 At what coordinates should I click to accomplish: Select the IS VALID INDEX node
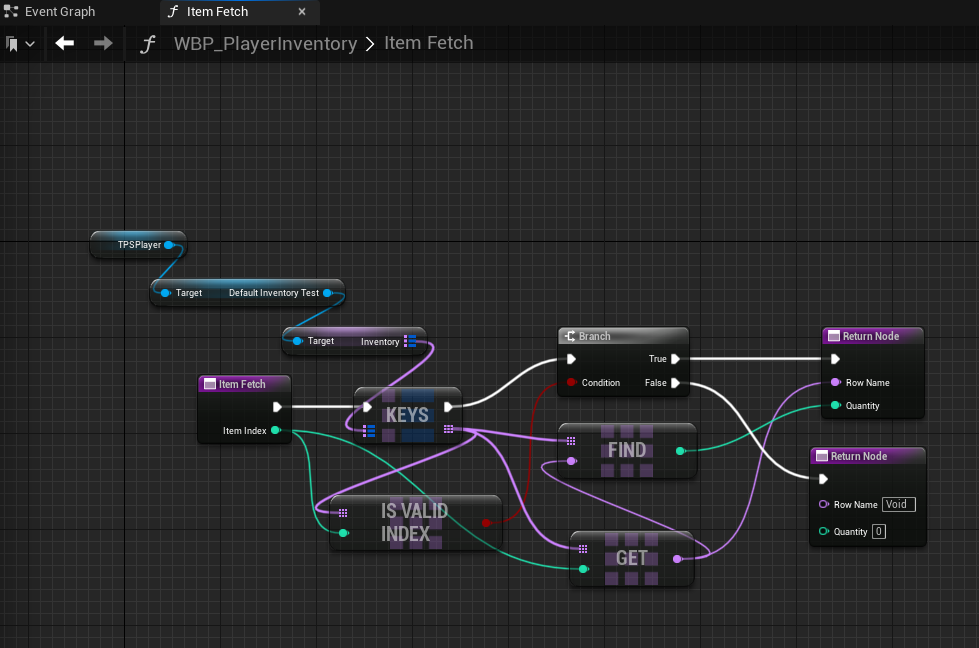click(415, 523)
